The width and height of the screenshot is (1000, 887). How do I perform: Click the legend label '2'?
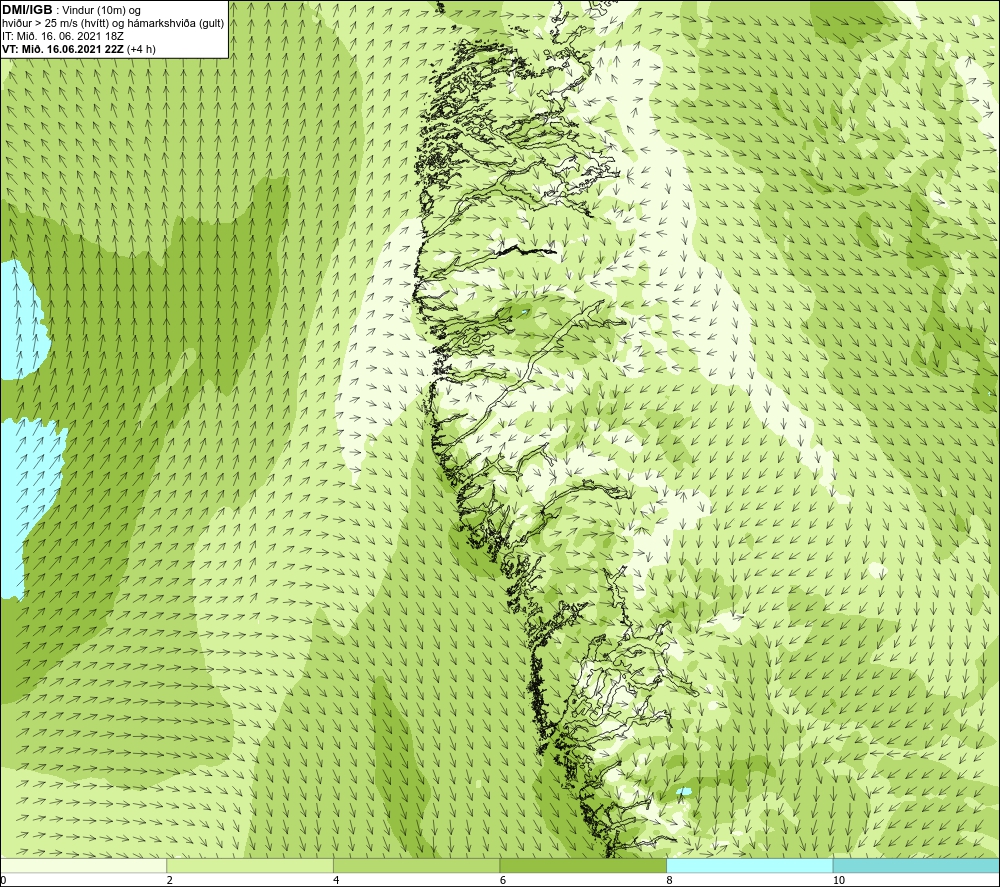click(170, 880)
